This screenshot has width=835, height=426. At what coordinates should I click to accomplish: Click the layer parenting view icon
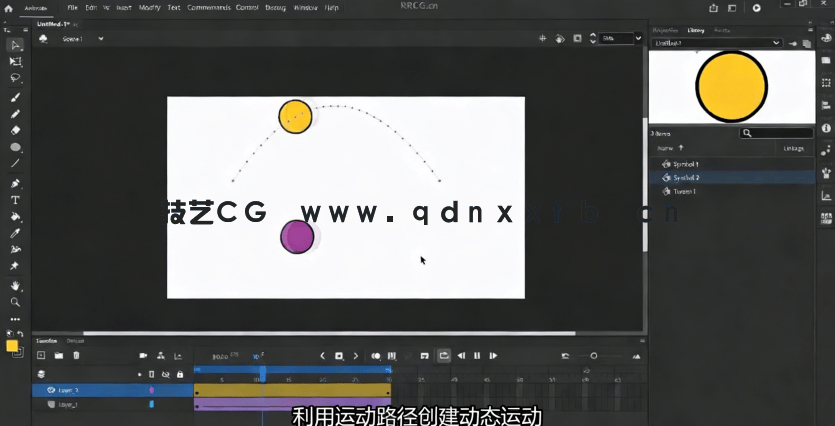click(161, 356)
